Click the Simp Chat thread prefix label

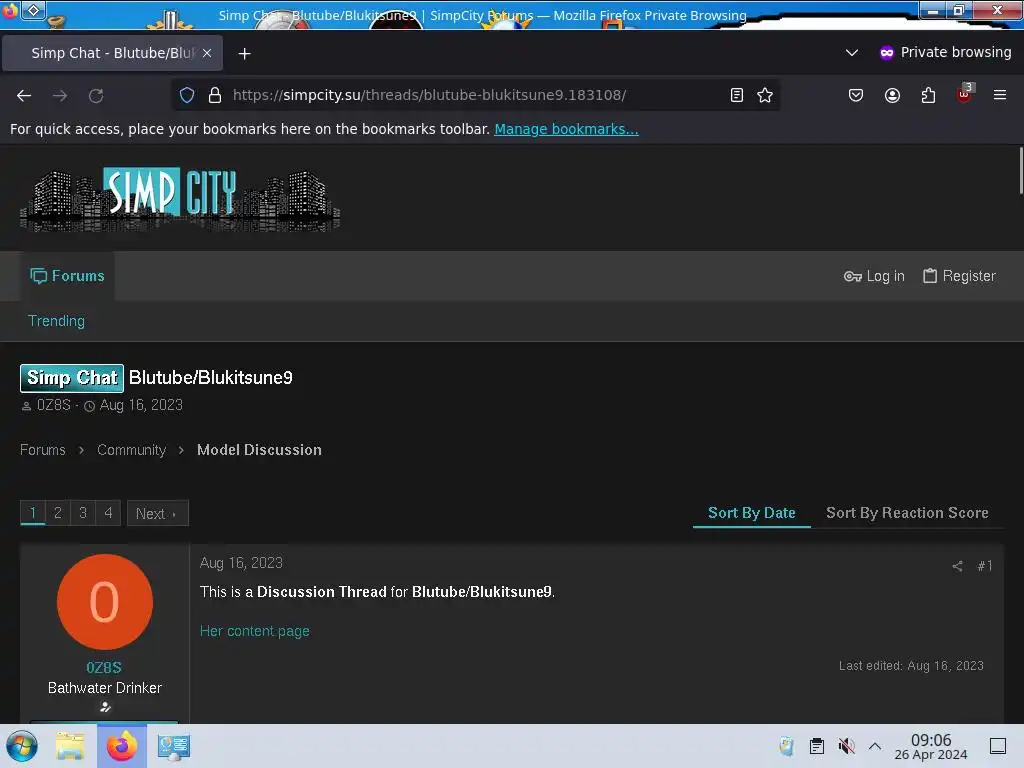(x=72, y=378)
